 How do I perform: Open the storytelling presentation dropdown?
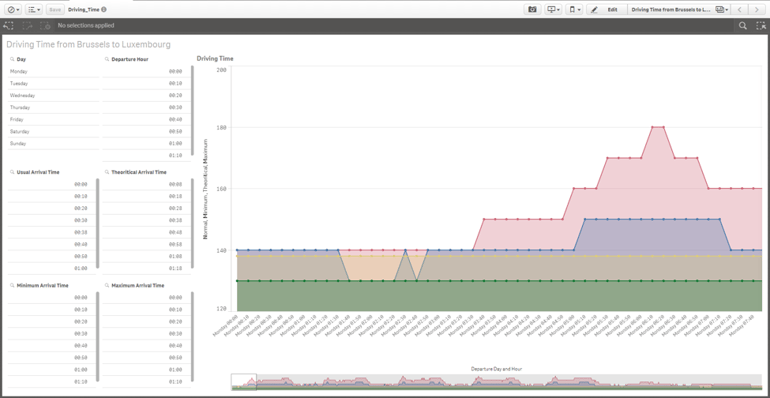(553, 9)
